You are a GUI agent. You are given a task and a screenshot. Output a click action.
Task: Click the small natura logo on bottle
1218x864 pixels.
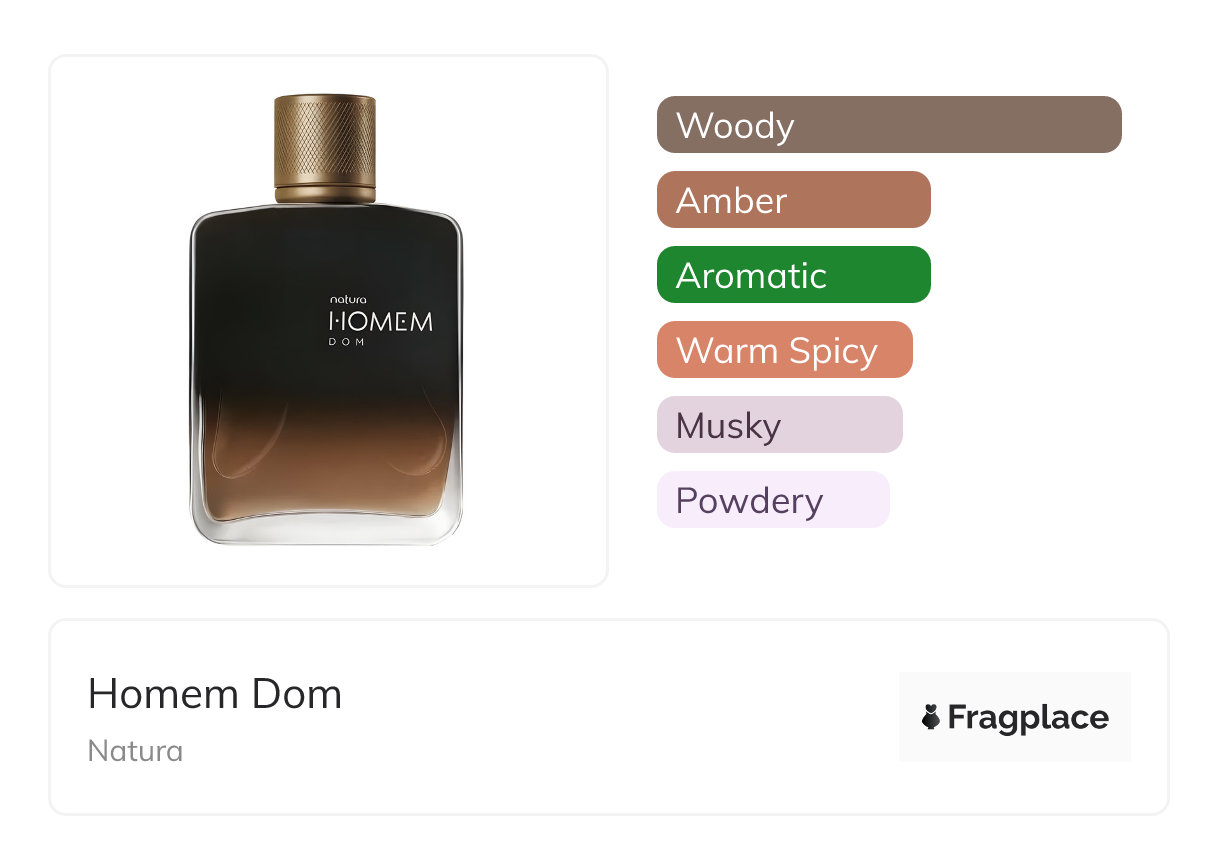click(348, 299)
